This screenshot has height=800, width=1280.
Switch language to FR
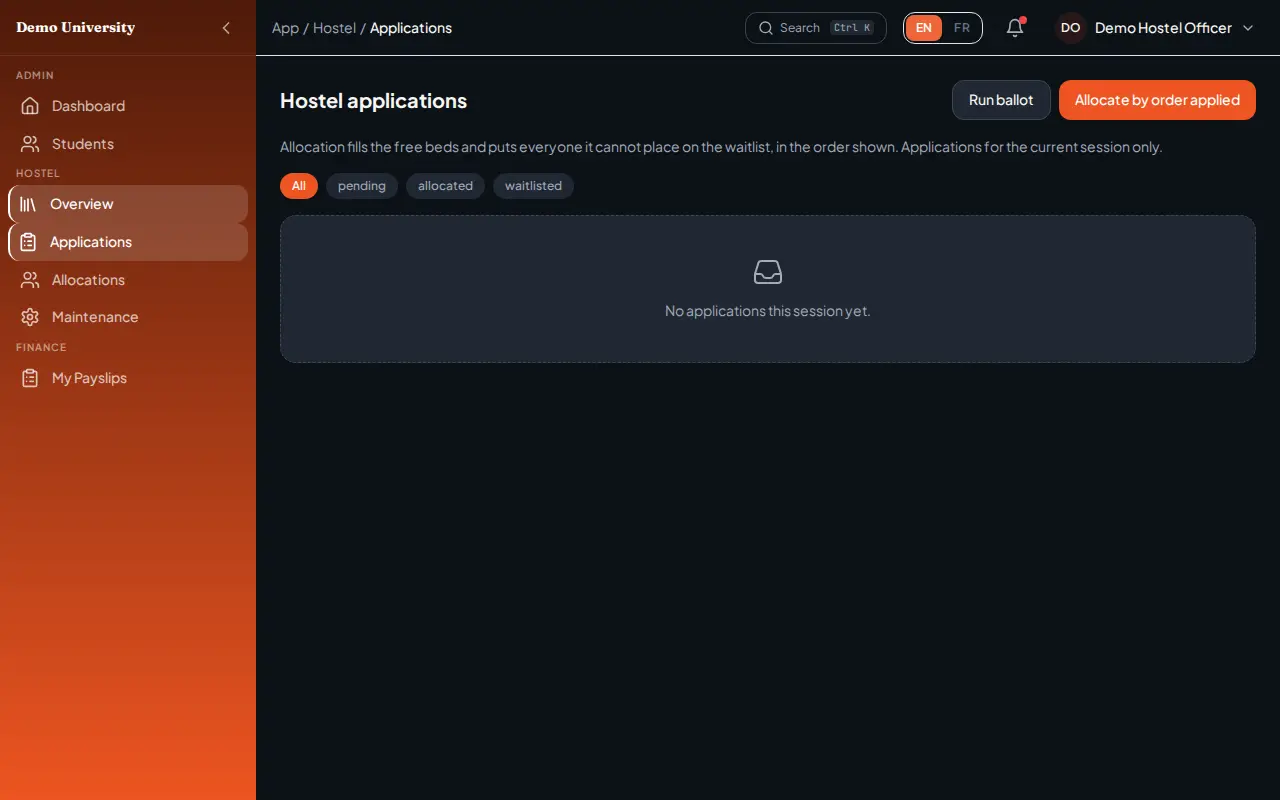coord(962,28)
